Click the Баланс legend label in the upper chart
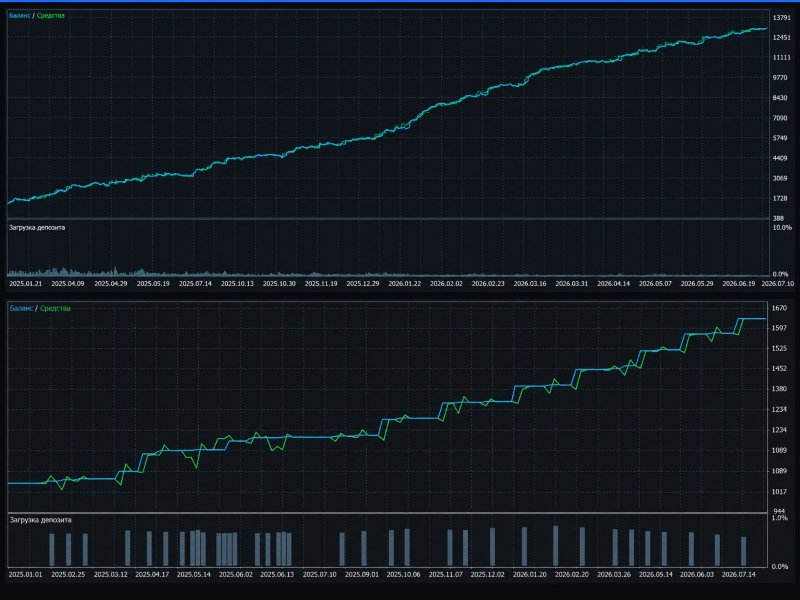 [20, 16]
